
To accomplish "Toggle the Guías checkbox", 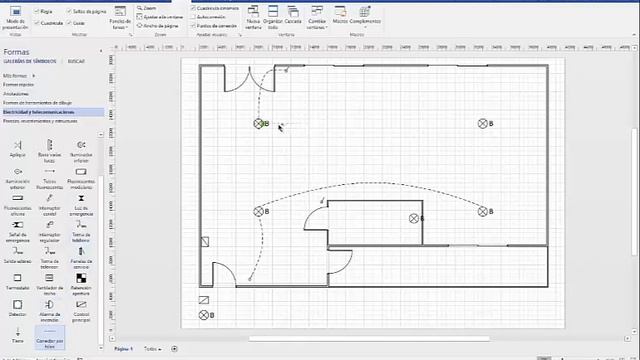I will pyautogui.click(x=69, y=23).
